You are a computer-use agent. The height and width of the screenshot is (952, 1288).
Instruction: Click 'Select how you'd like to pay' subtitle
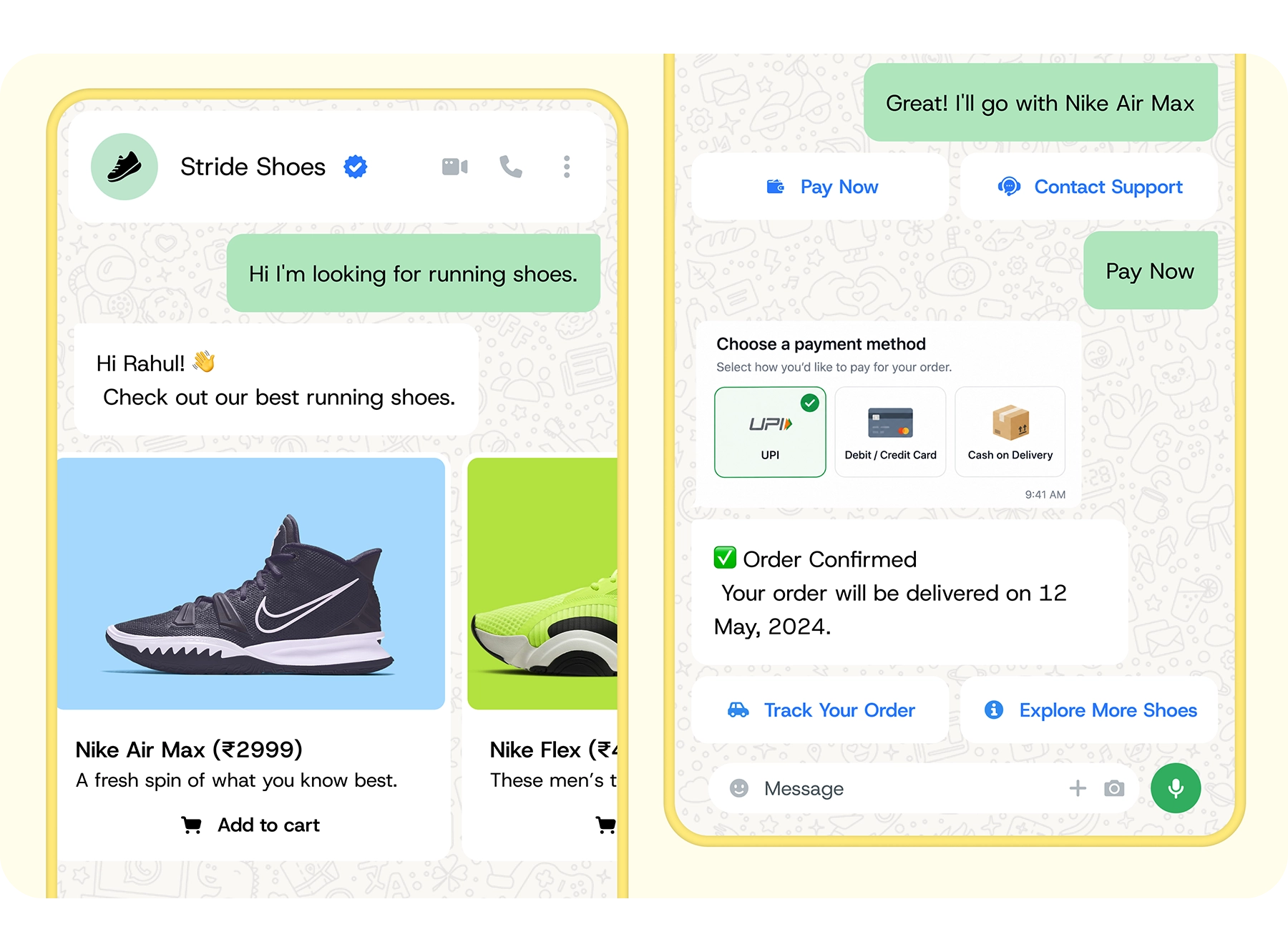pos(834,367)
